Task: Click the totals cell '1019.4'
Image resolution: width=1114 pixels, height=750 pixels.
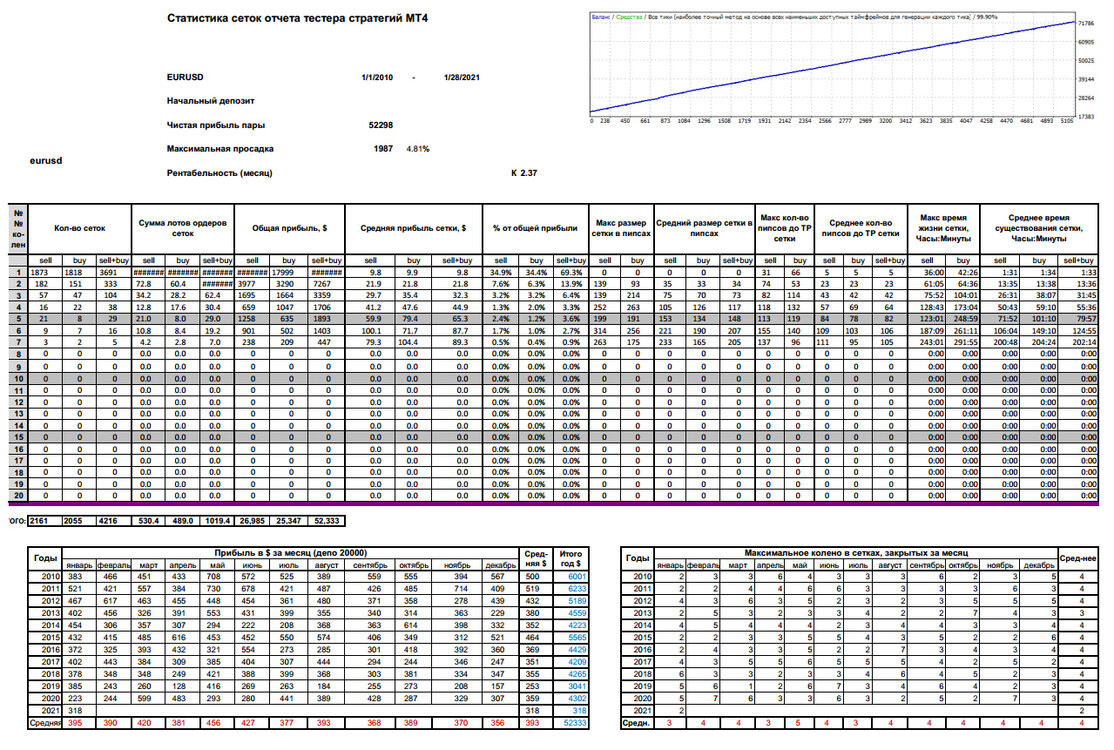Action: coord(217,521)
